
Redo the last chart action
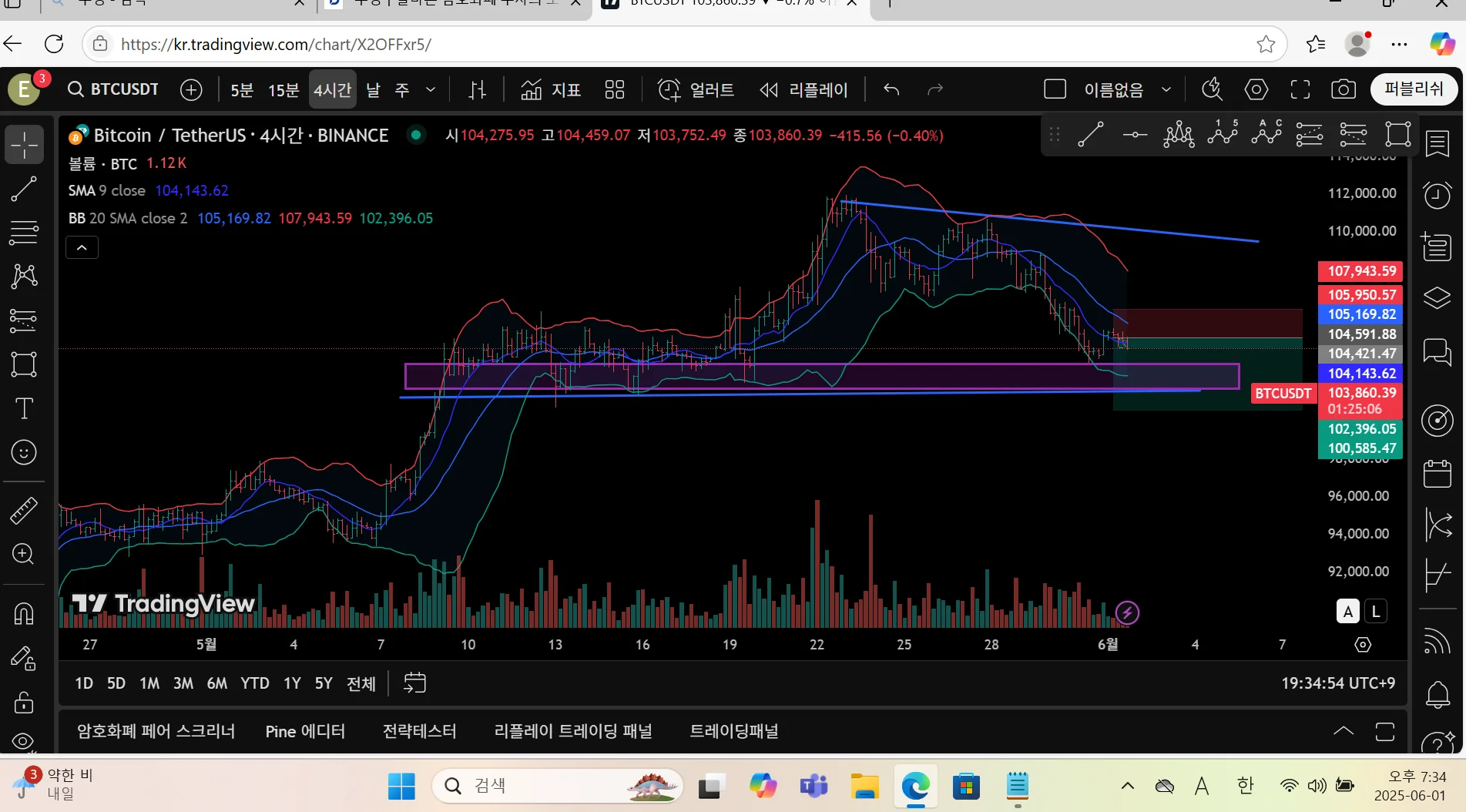click(x=935, y=89)
